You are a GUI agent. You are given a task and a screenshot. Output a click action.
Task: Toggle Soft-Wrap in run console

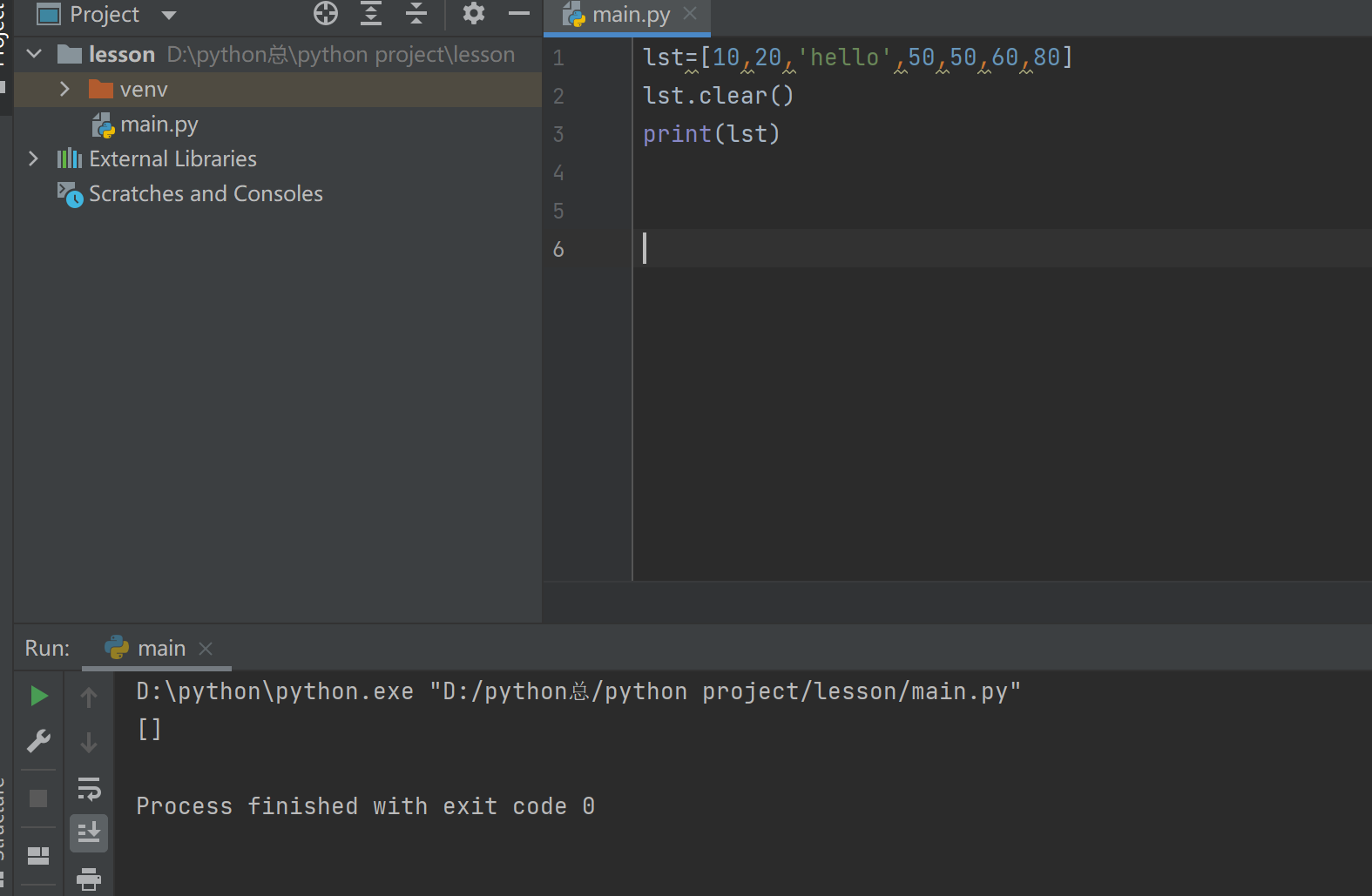click(89, 789)
